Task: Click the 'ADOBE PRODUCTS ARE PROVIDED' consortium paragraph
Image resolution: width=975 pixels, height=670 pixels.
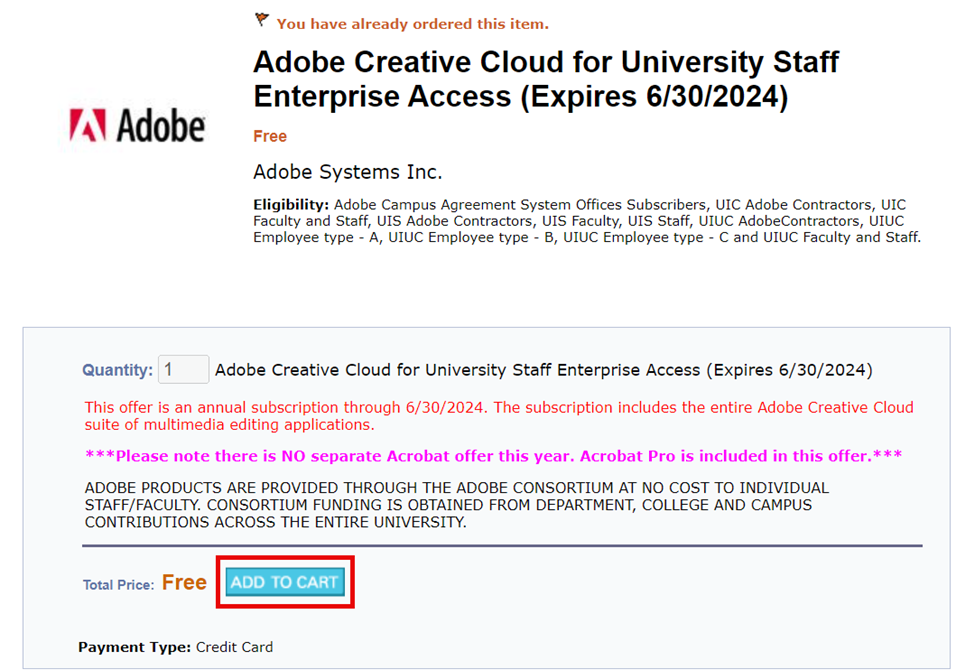Action: (457, 505)
